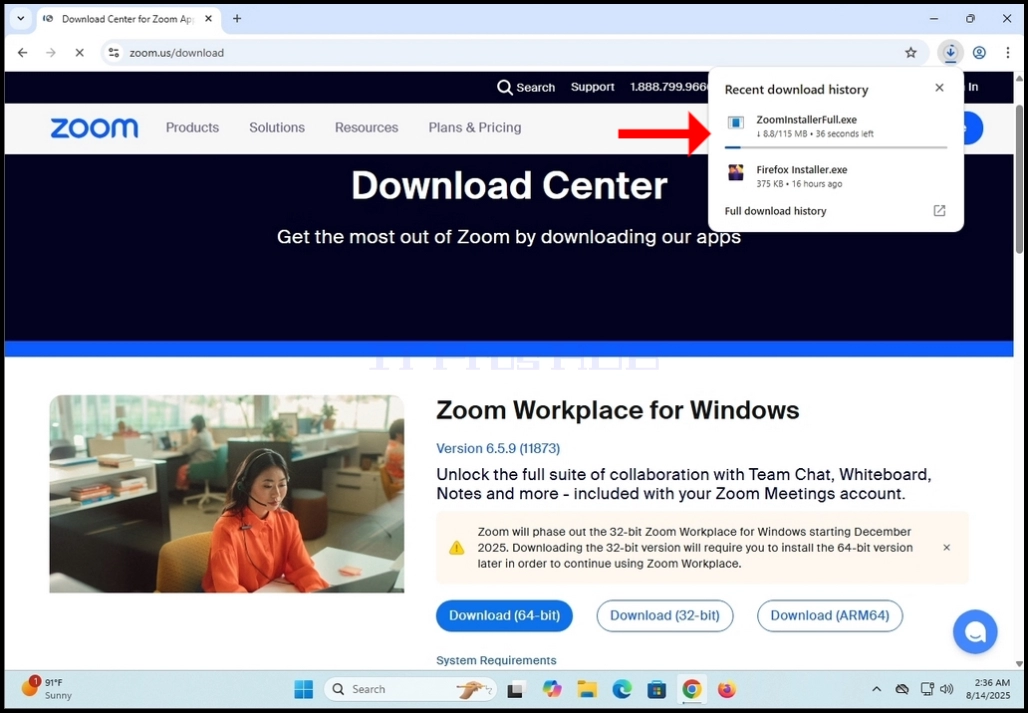
Task: Open Plans & Pricing page
Action: (475, 127)
